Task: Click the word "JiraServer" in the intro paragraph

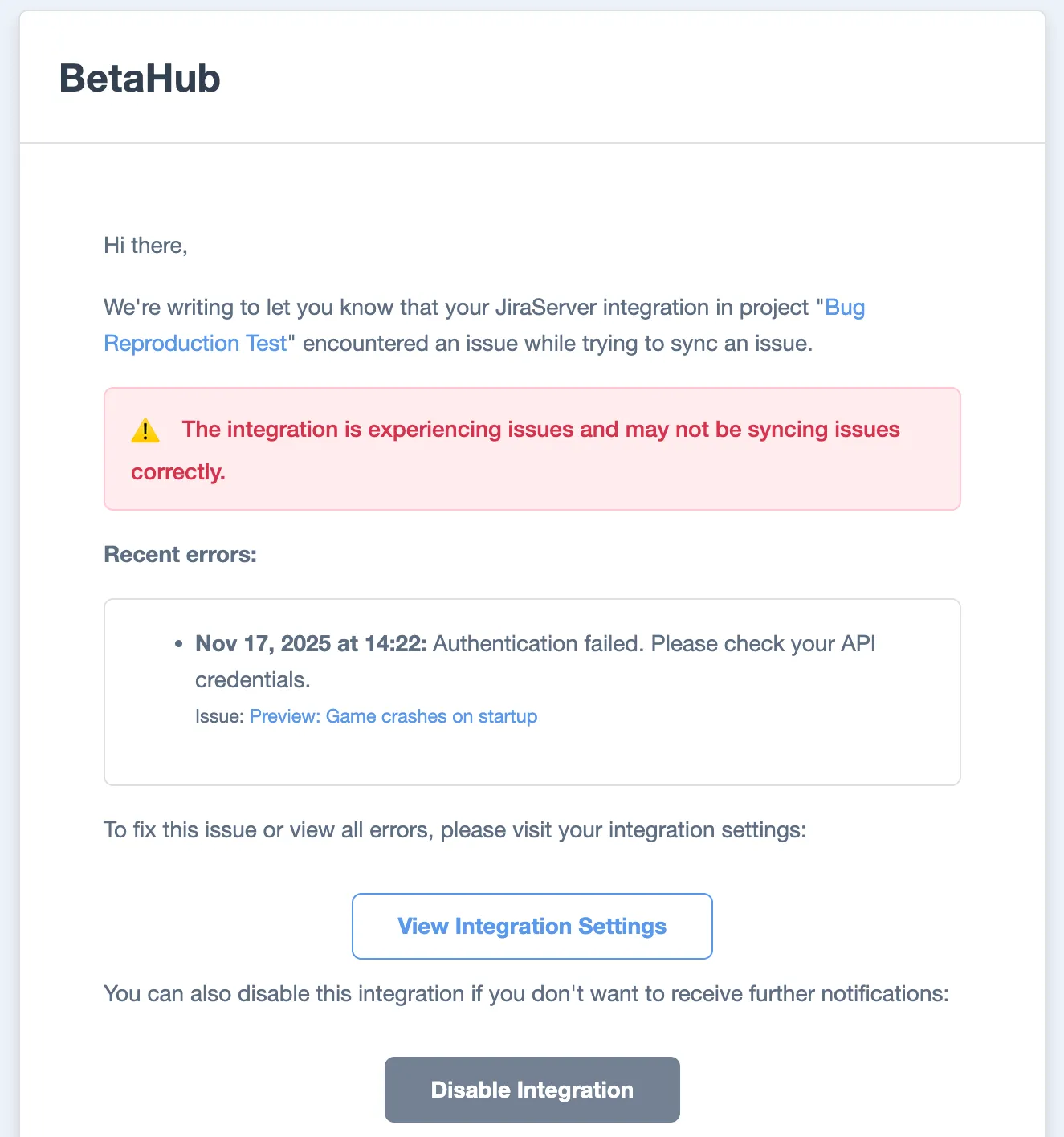Action: coord(546,308)
